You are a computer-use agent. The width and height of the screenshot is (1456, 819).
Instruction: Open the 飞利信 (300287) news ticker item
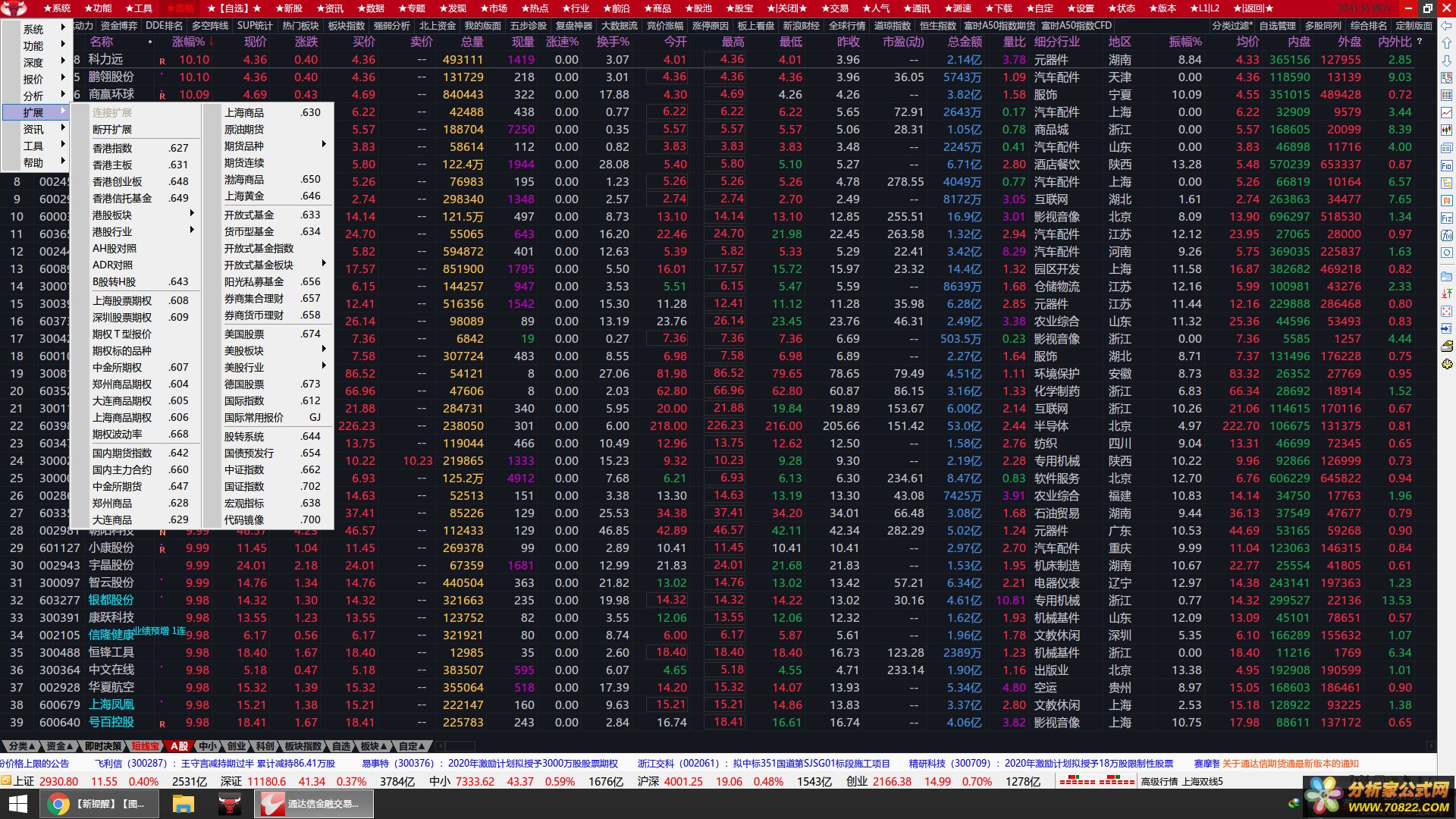(x=215, y=764)
